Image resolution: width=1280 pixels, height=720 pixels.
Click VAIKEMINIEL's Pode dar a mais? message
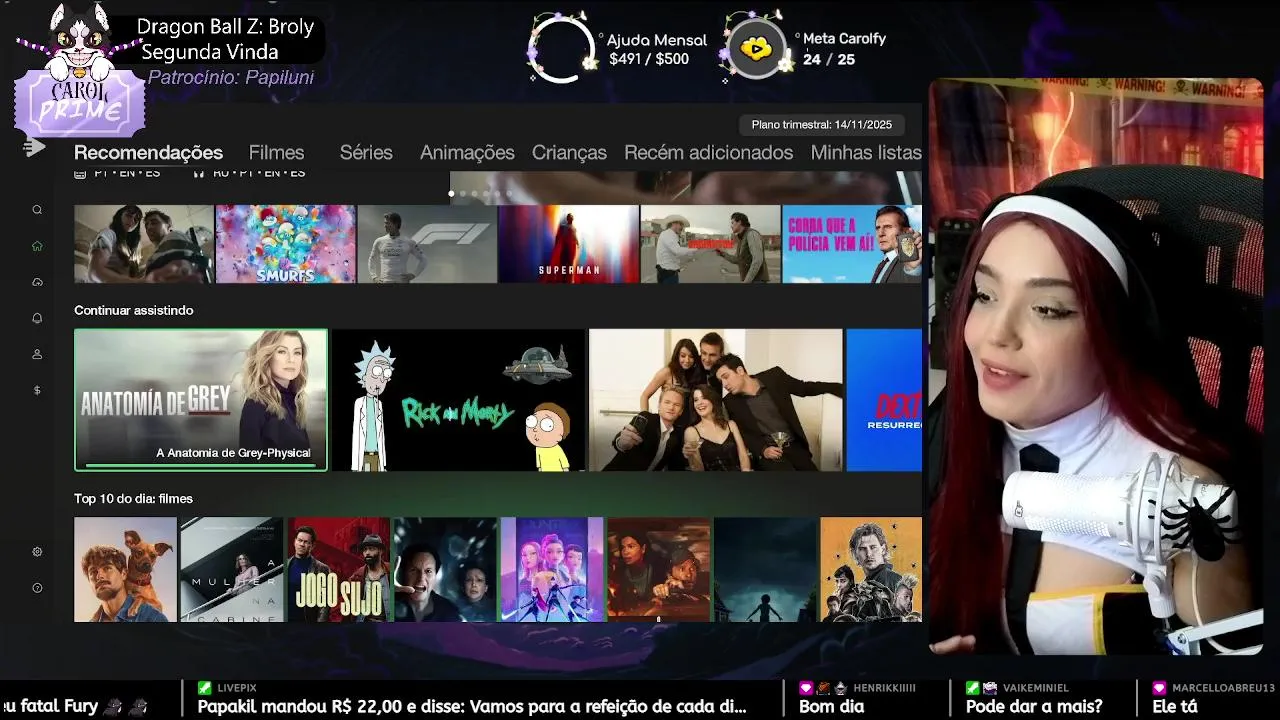[1034, 706]
